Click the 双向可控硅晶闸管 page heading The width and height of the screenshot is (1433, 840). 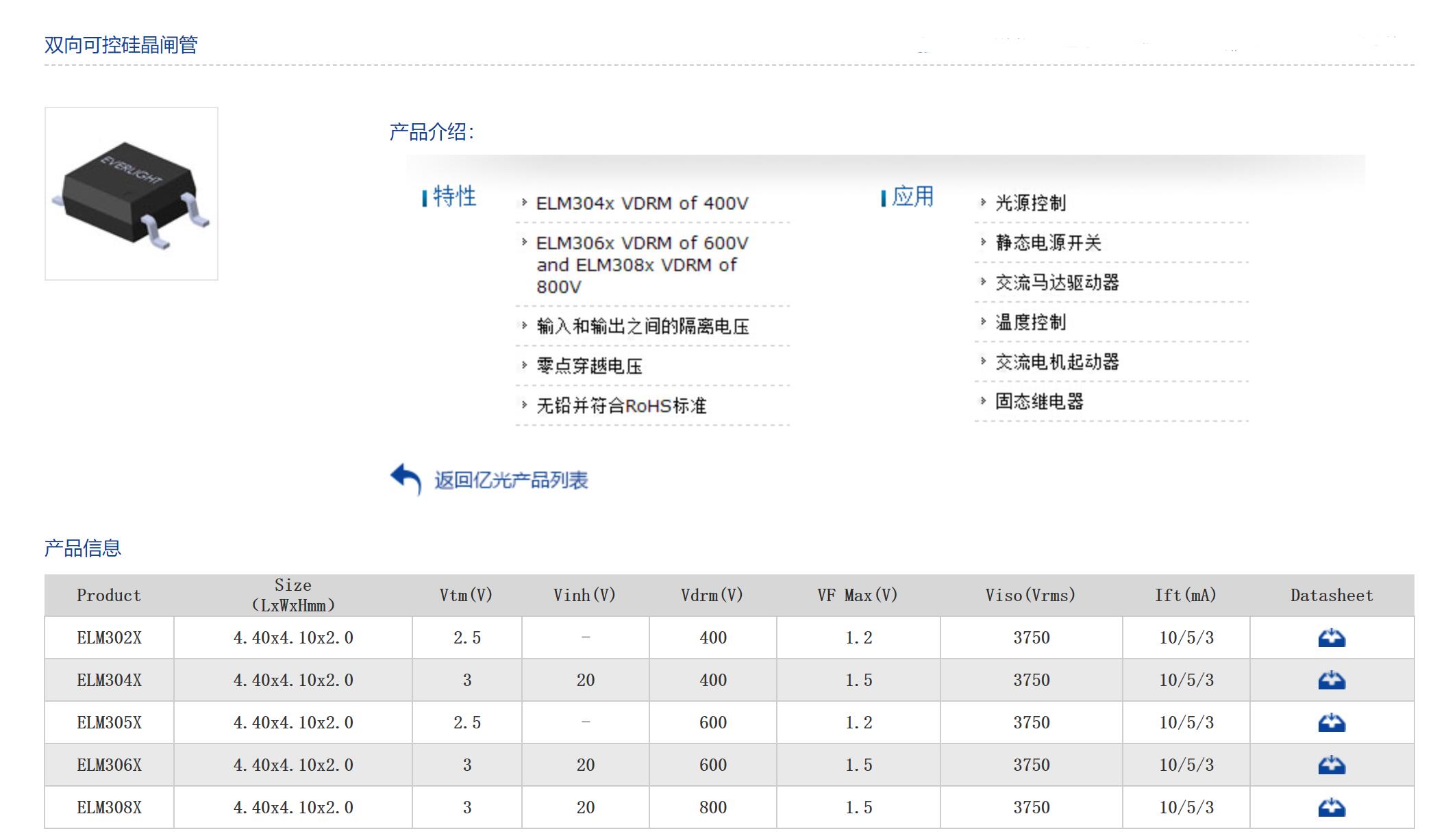point(121,45)
